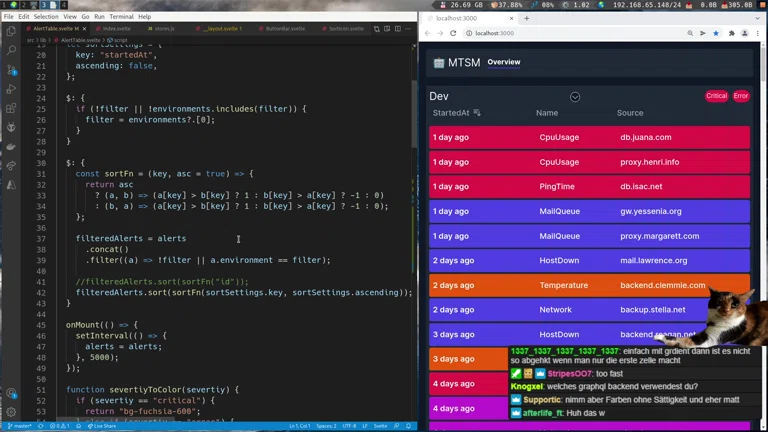Open Source Control view in activity bar

11,70
